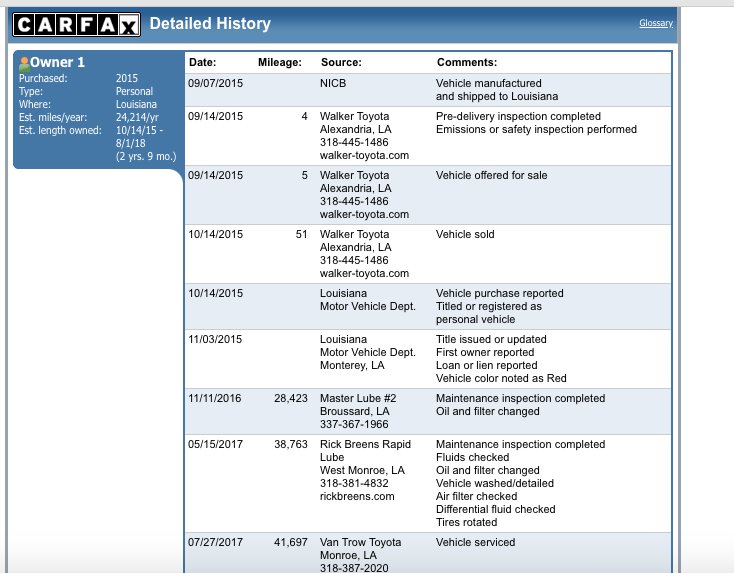Click 'Differential fluid checked' comment

click(496, 509)
